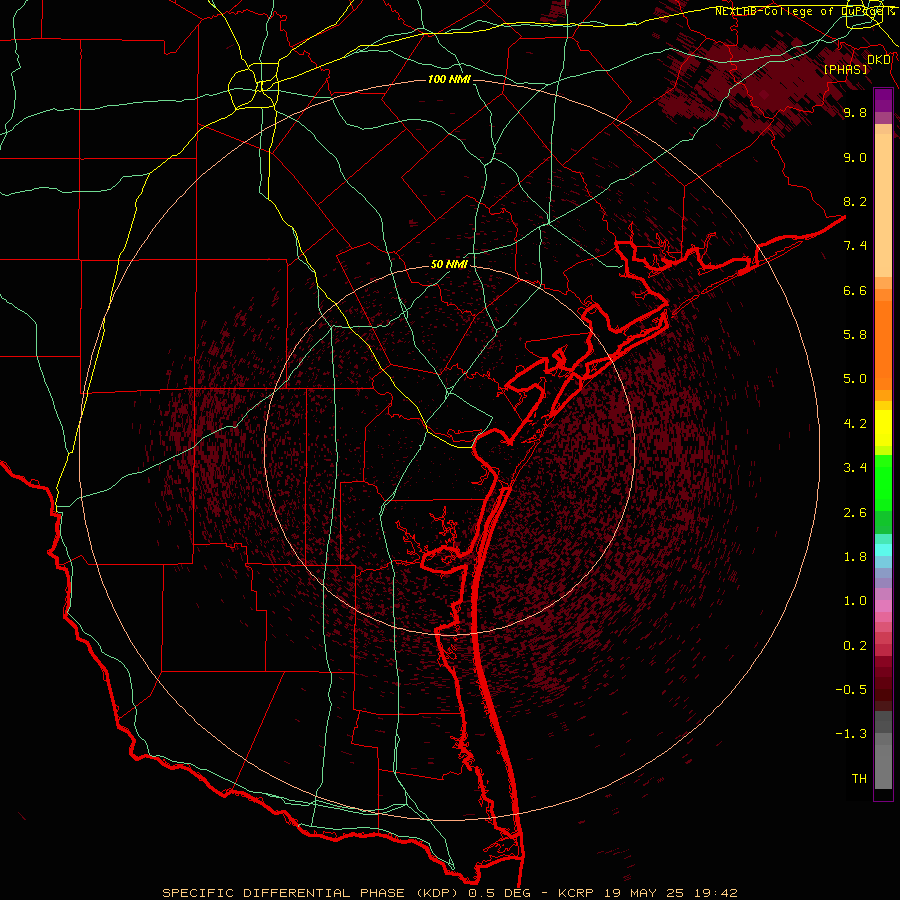Click the 3.4 value on the legend
The height and width of the screenshot is (900, 900).
(x=855, y=468)
